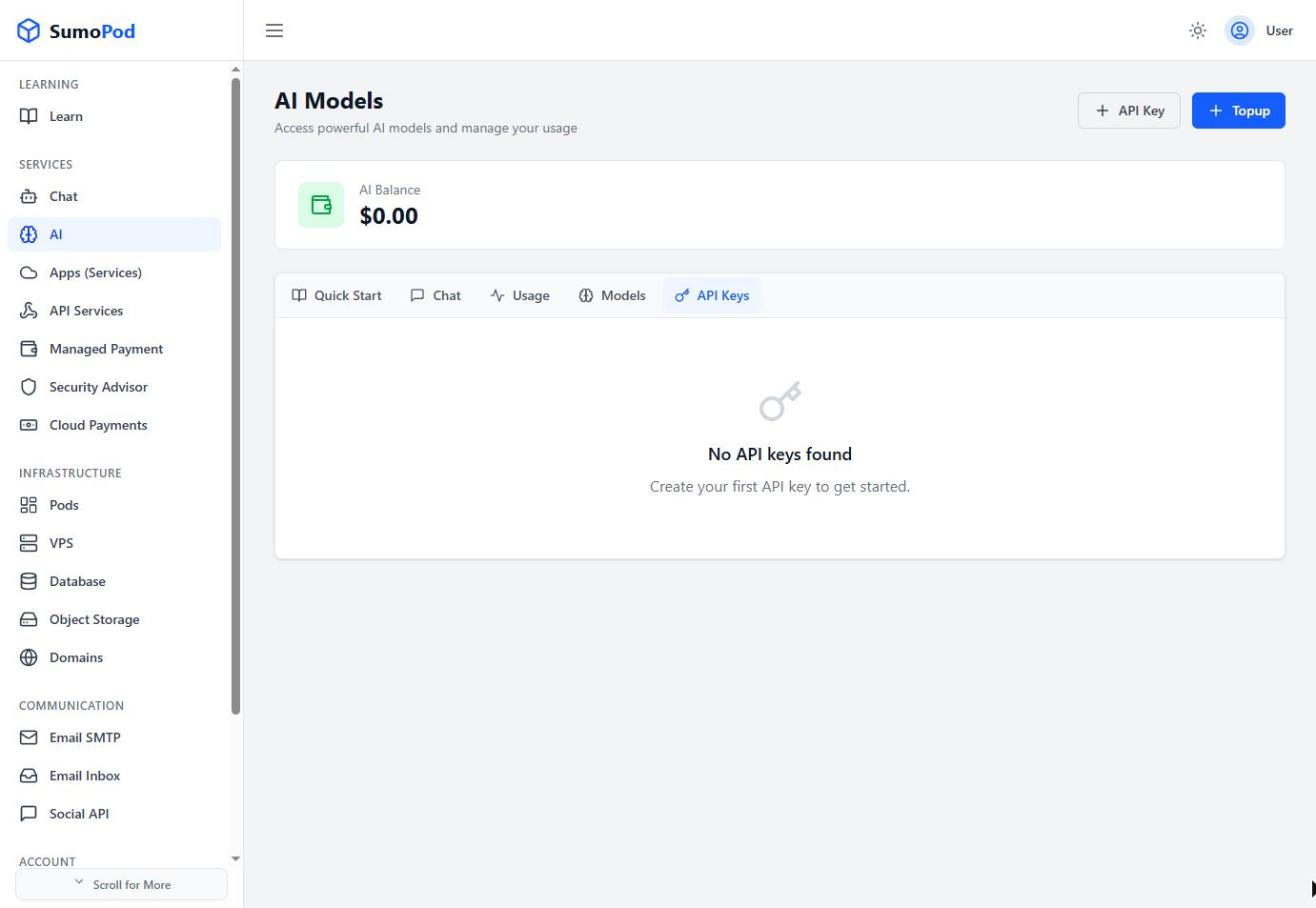Image resolution: width=1316 pixels, height=908 pixels.
Task: Click the Security Advisor shield icon
Action: click(x=29, y=387)
